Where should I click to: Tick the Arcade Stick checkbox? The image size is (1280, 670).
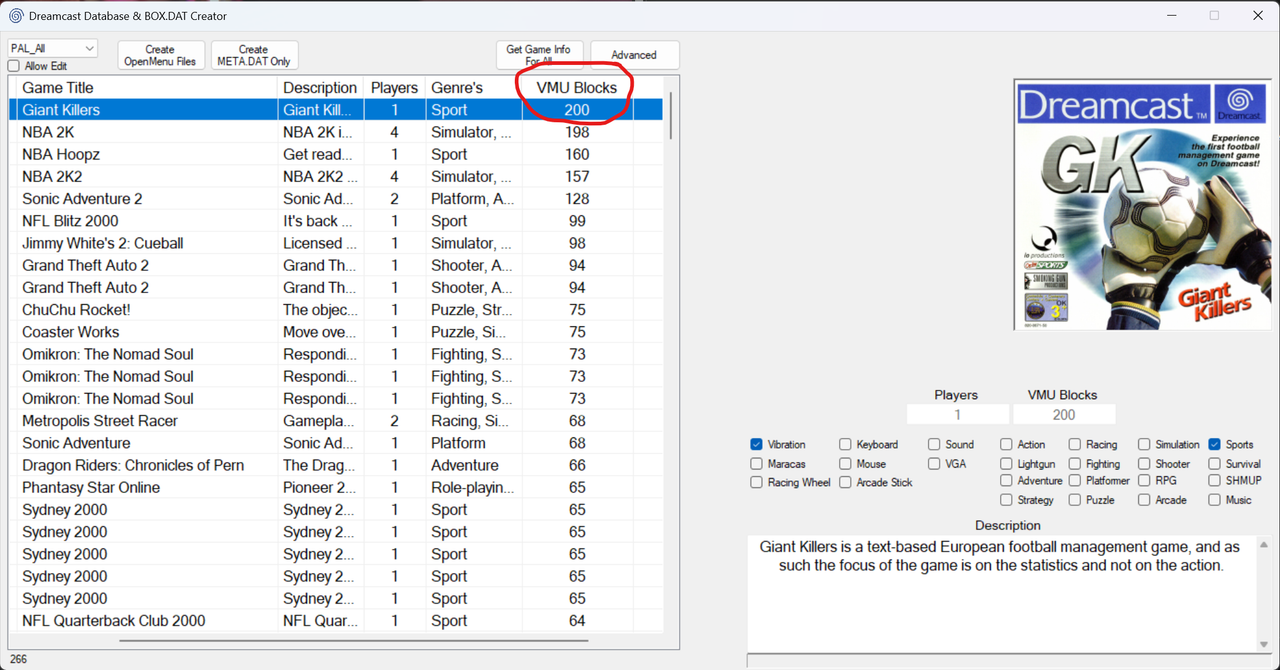point(846,482)
